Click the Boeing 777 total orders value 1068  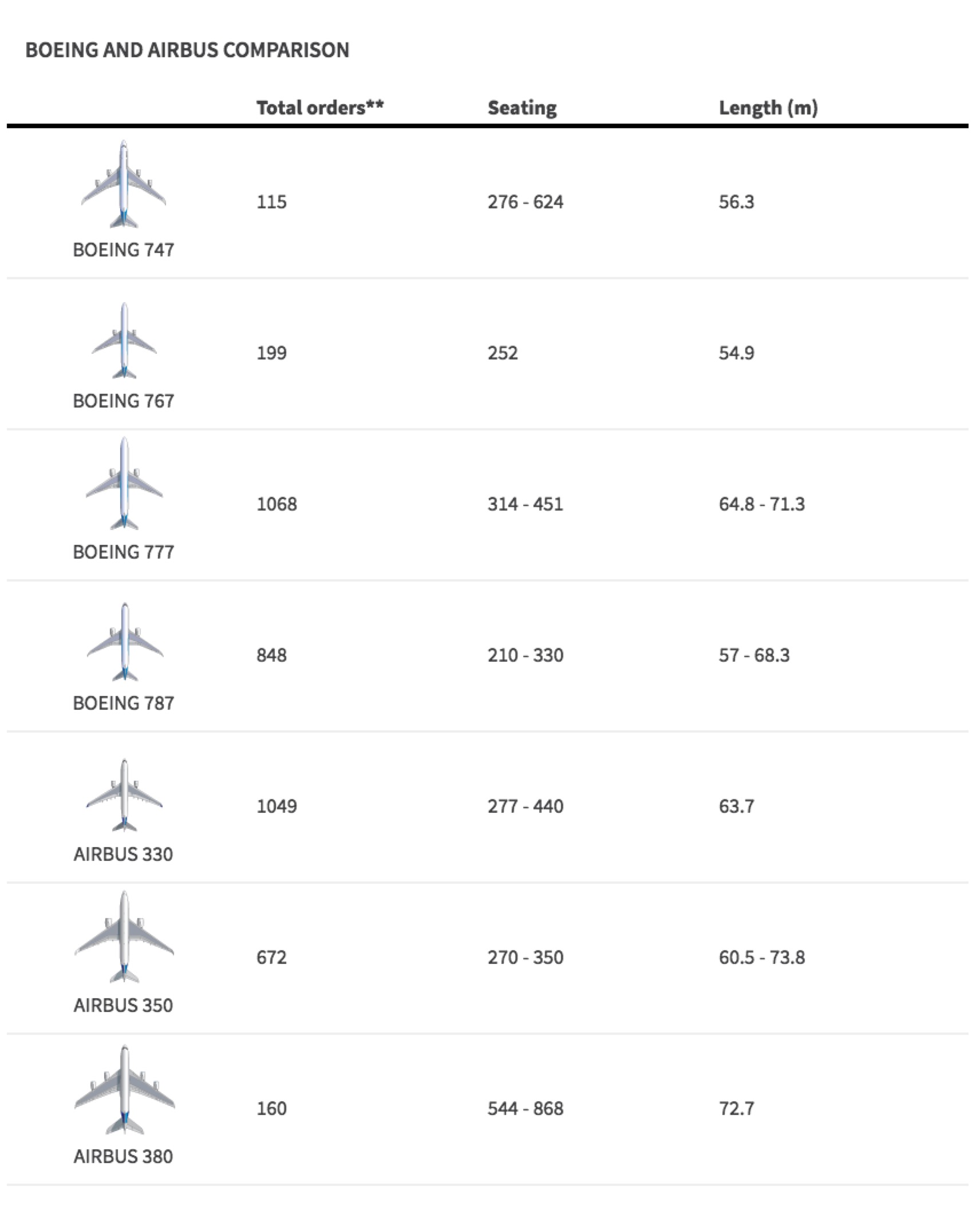[276, 504]
